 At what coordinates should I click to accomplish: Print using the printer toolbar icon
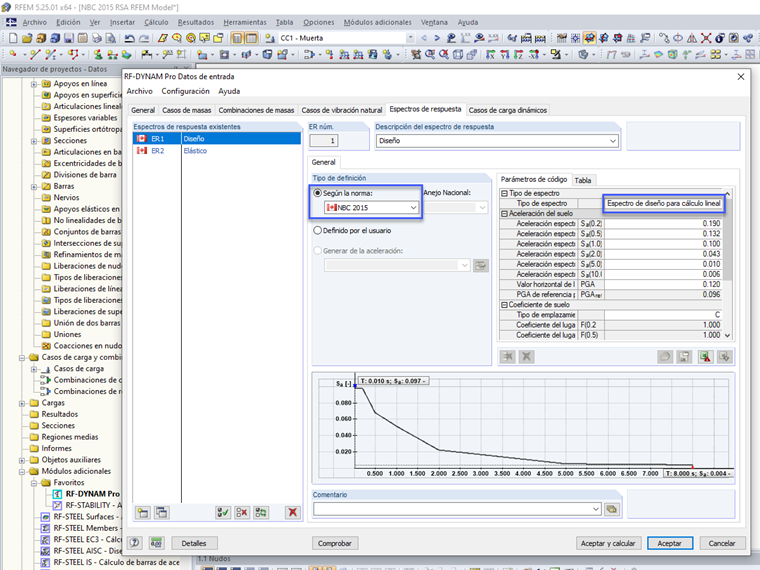click(97, 38)
